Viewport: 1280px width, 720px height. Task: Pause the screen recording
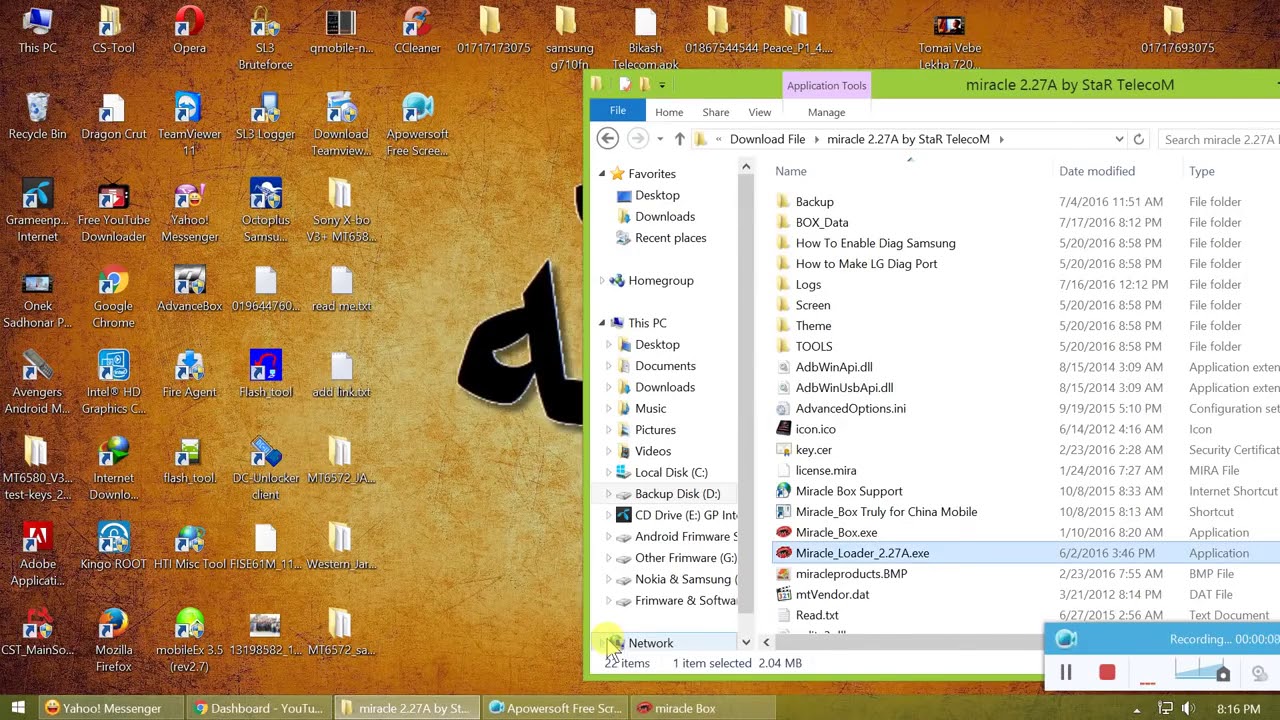(x=1066, y=673)
